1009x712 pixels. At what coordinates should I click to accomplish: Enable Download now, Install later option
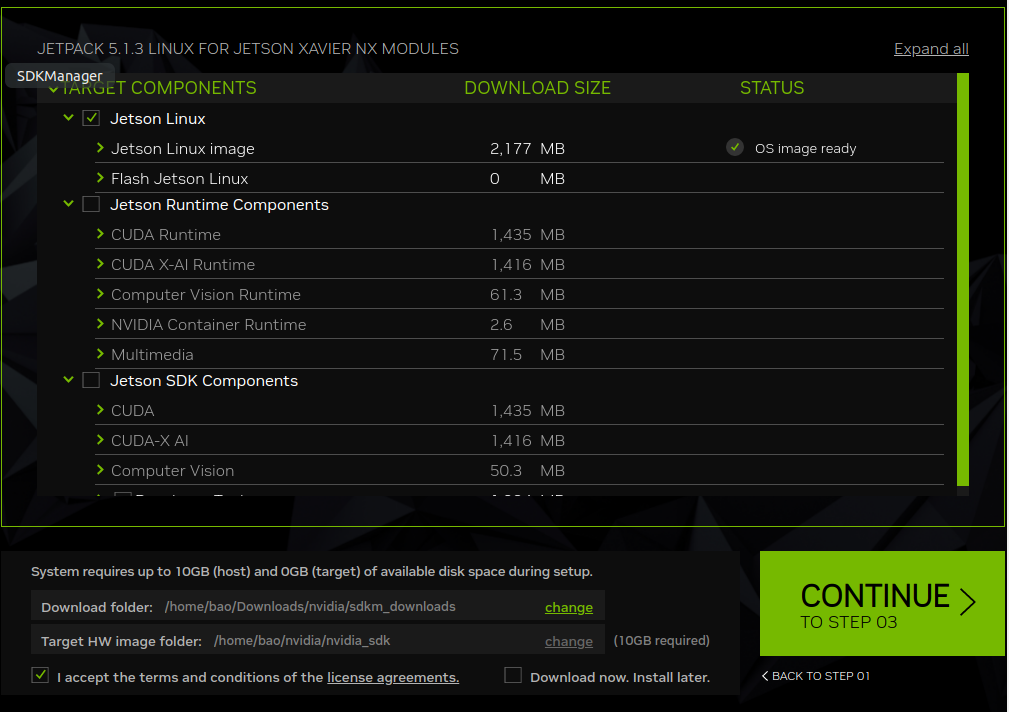pyautogui.click(x=513, y=675)
